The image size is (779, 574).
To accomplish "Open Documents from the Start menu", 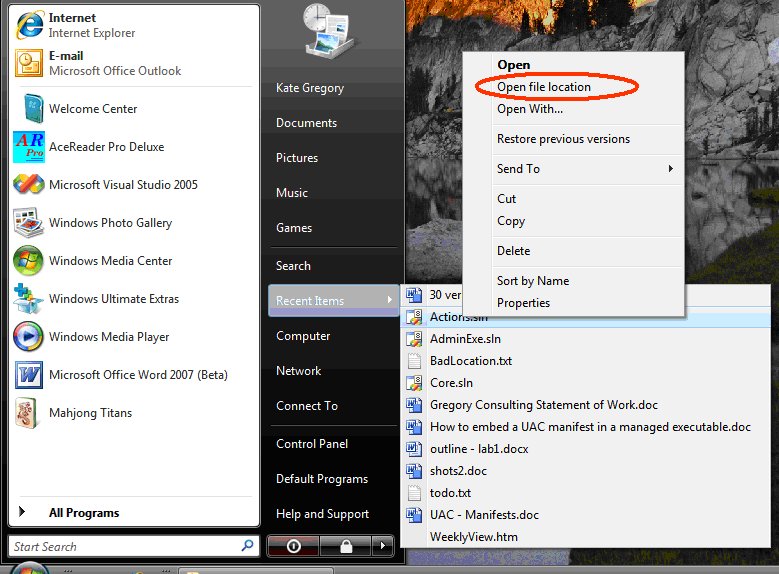I will [306, 123].
